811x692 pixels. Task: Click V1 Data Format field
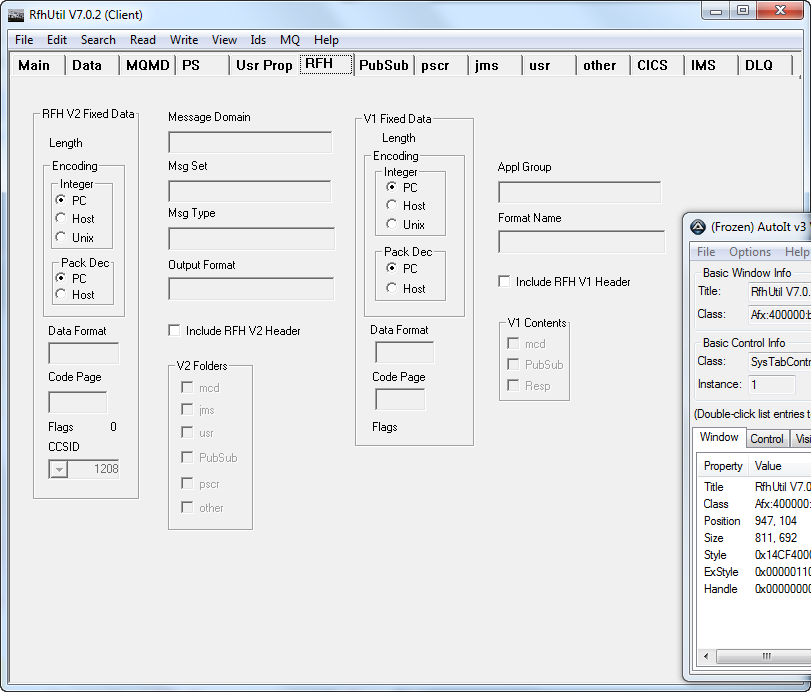pos(404,352)
